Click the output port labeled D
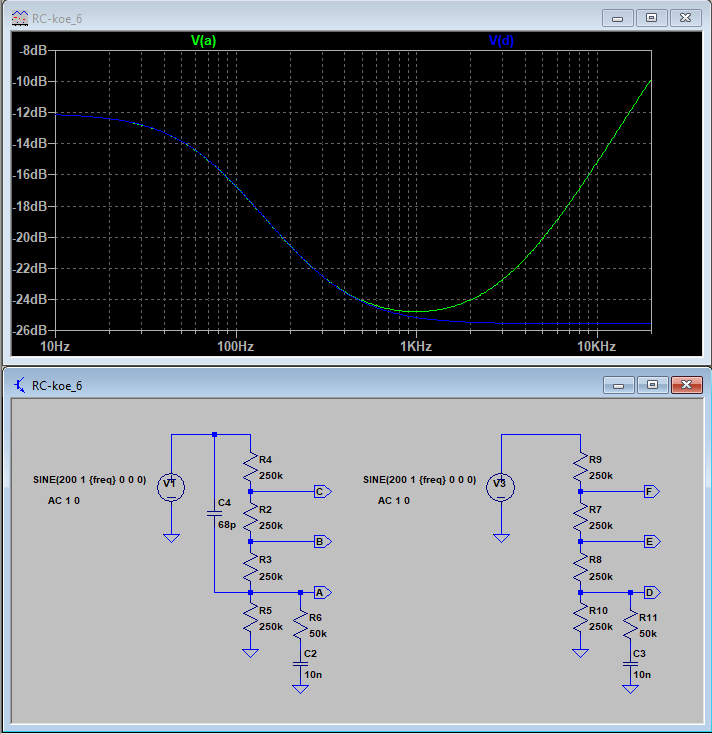The image size is (712, 734). (x=651, y=592)
